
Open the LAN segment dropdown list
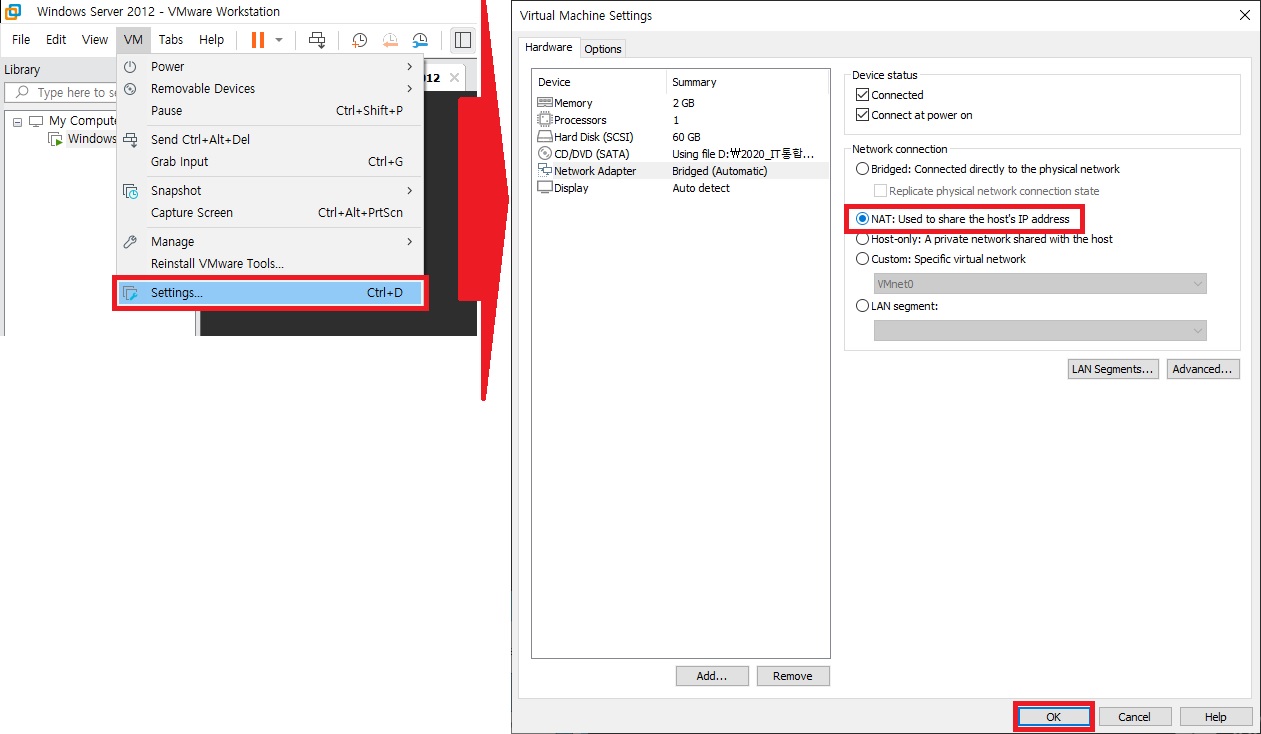click(1040, 331)
